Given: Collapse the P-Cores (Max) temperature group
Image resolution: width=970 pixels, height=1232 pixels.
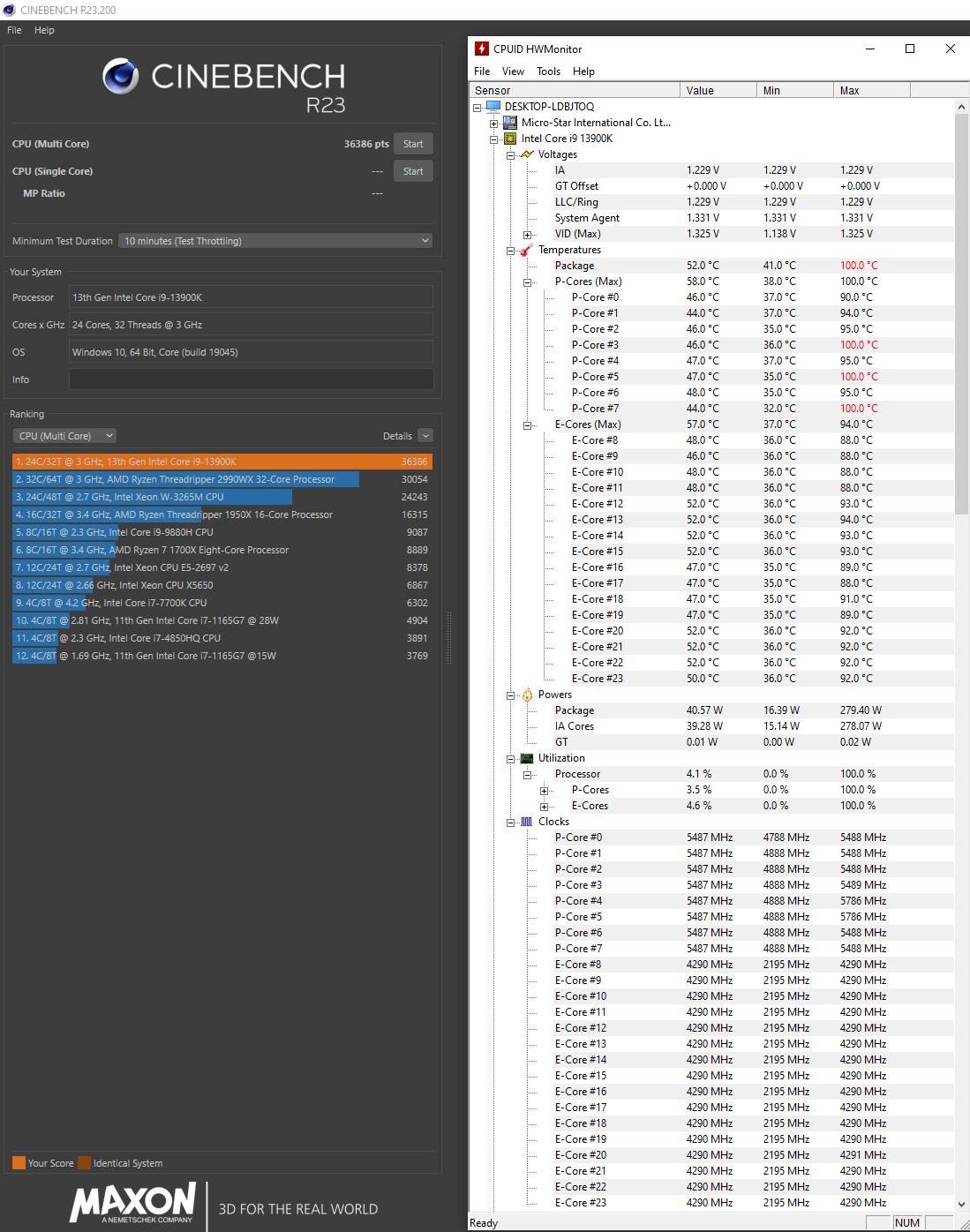Looking at the screenshot, I should tap(528, 282).
